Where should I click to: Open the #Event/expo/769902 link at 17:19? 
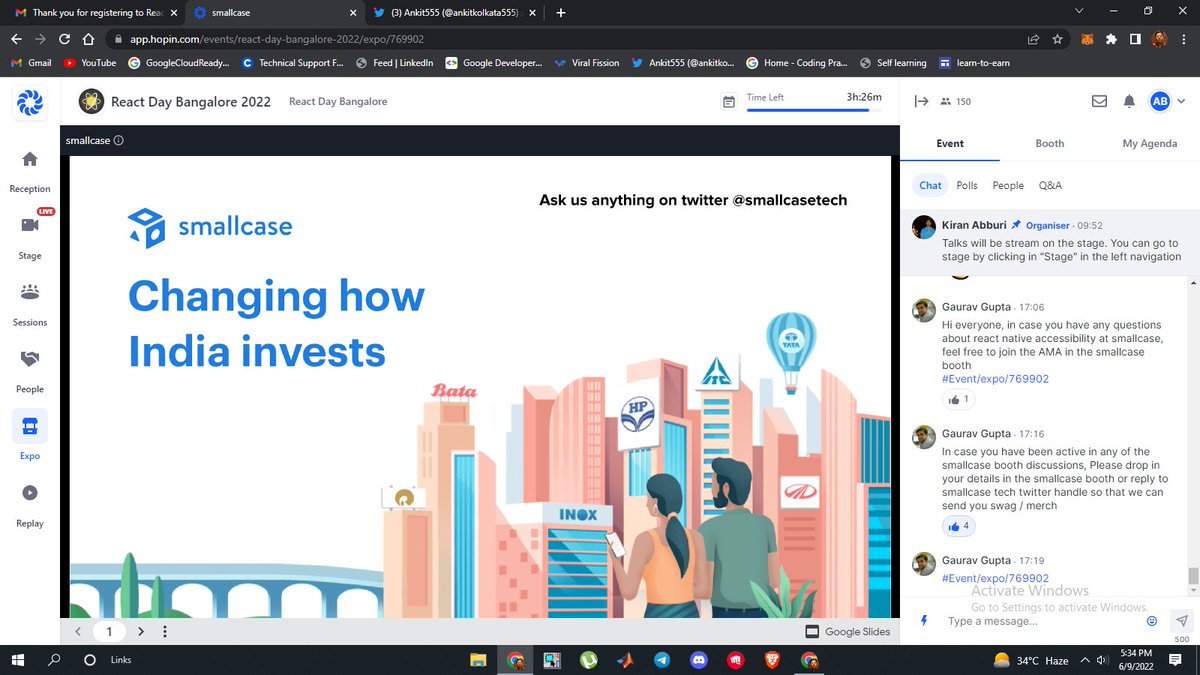995,578
